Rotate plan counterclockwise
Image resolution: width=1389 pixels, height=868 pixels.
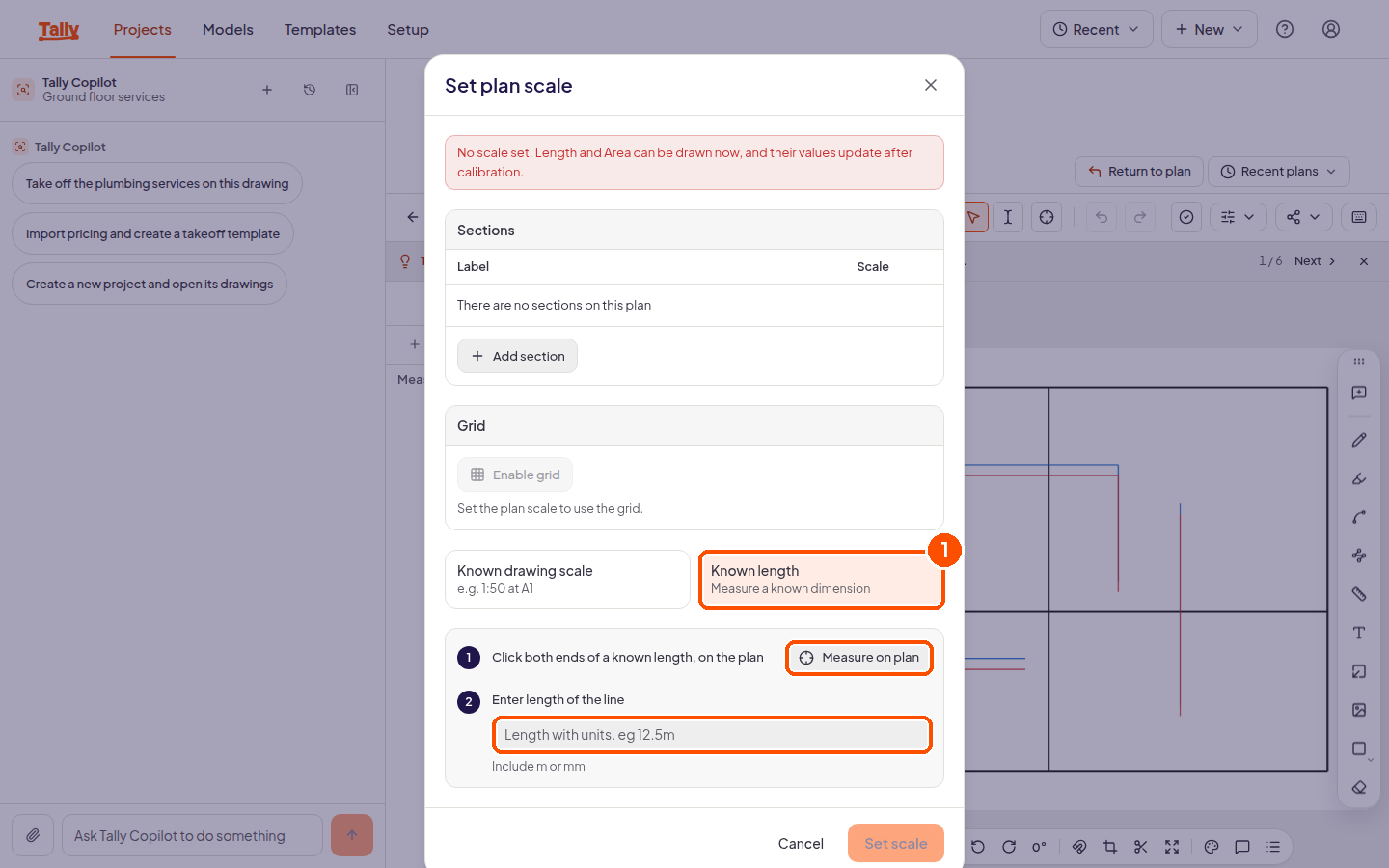click(x=978, y=847)
